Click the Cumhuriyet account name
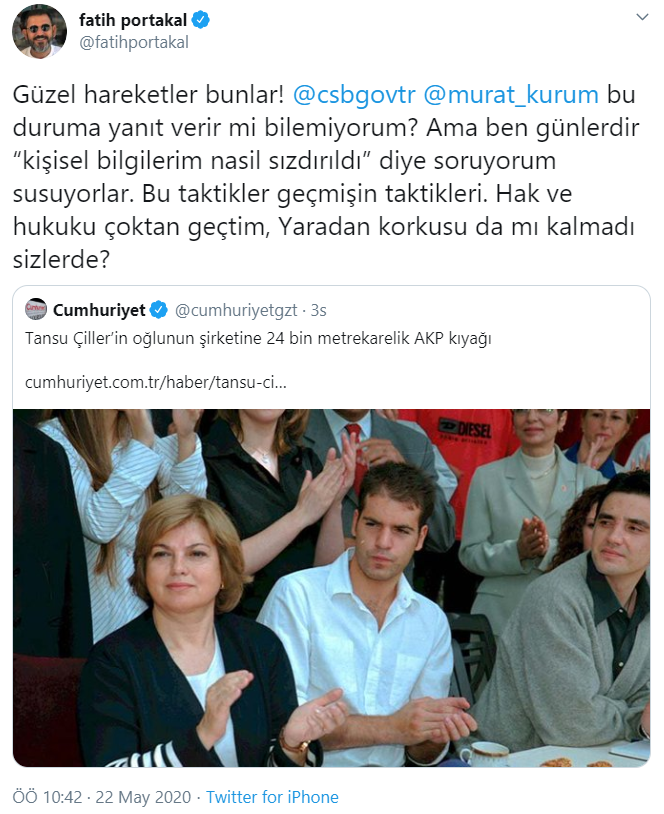The width and height of the screenshot is (664, 814). pyautogui.click(x=99, y=310)
